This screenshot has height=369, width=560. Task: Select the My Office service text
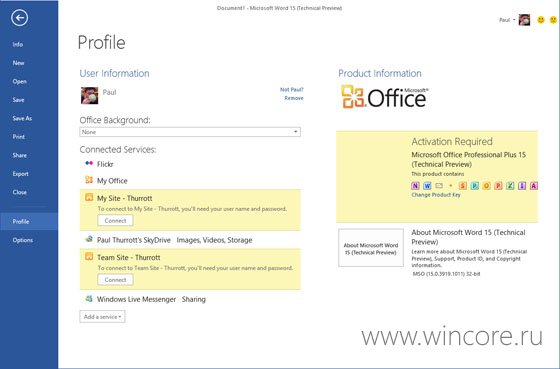pyautogui.click(x=112, y=181)
